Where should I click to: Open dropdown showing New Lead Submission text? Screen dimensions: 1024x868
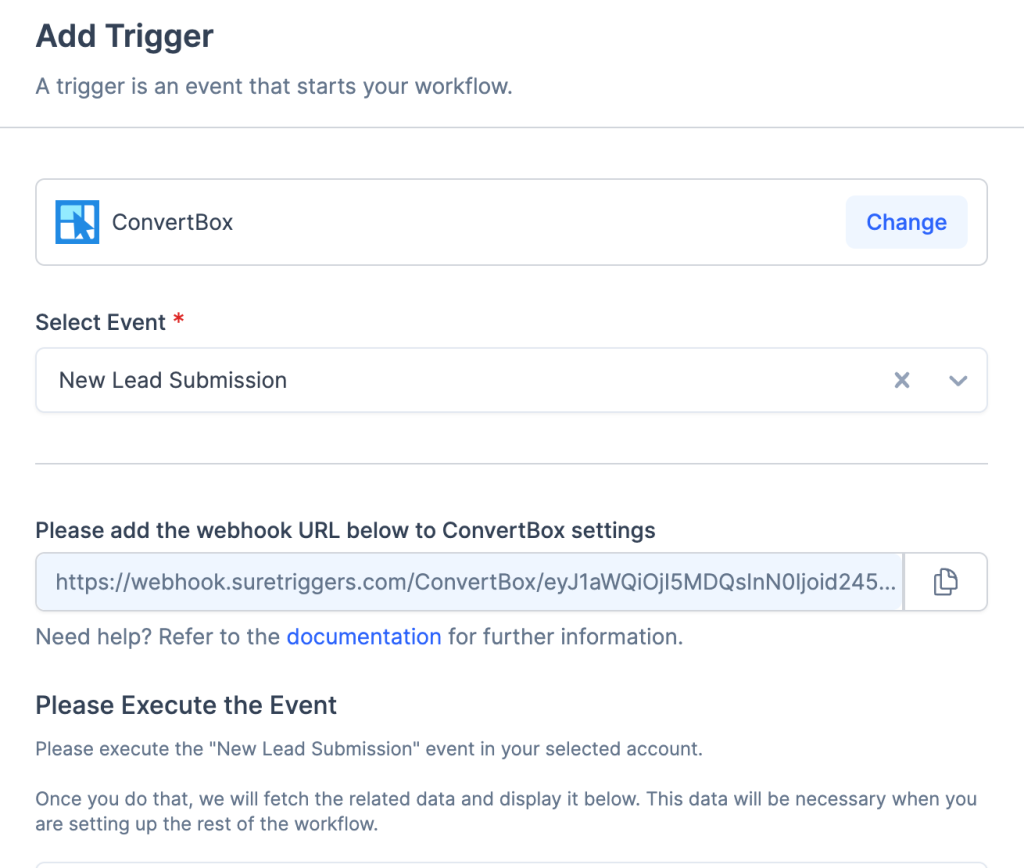173,380
